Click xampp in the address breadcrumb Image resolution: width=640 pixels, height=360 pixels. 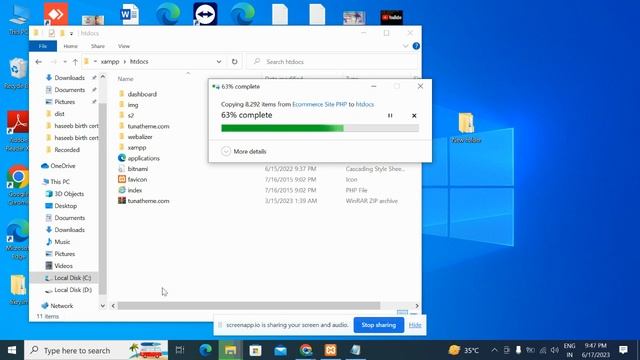coord(110,62)
